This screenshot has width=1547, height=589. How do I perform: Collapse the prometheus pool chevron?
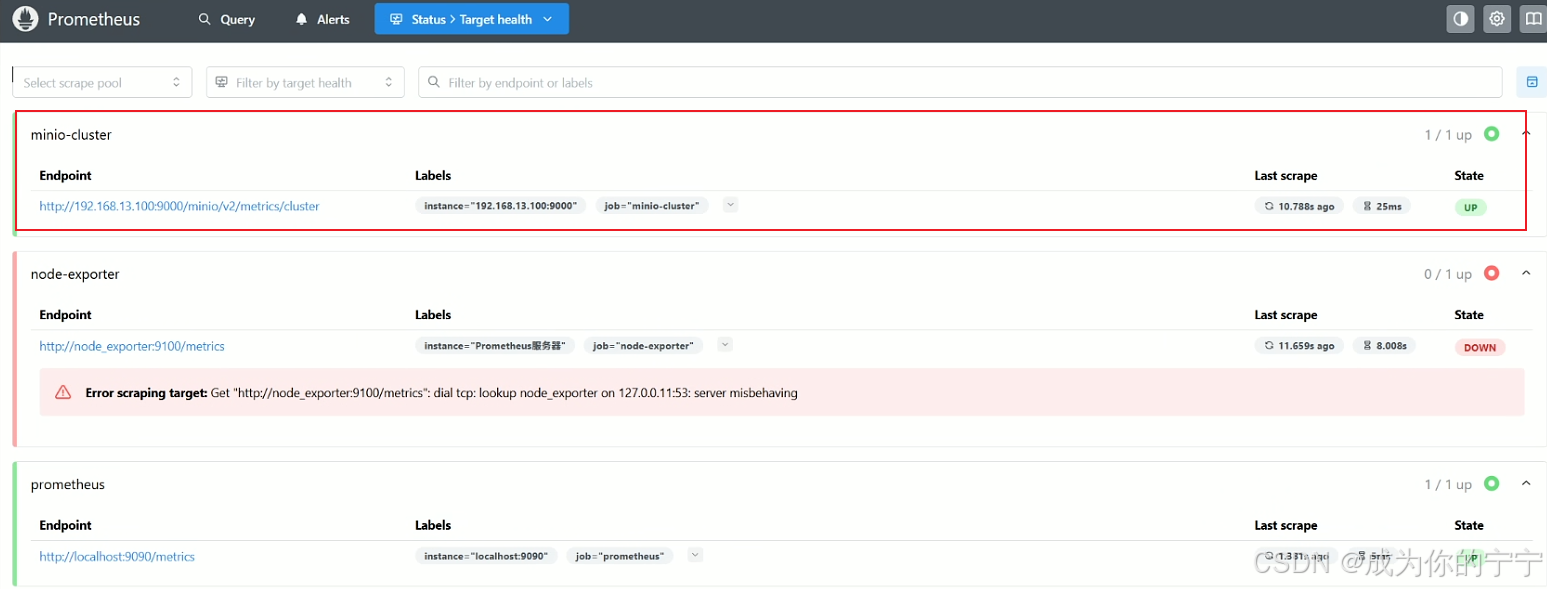pos(1525,484)
